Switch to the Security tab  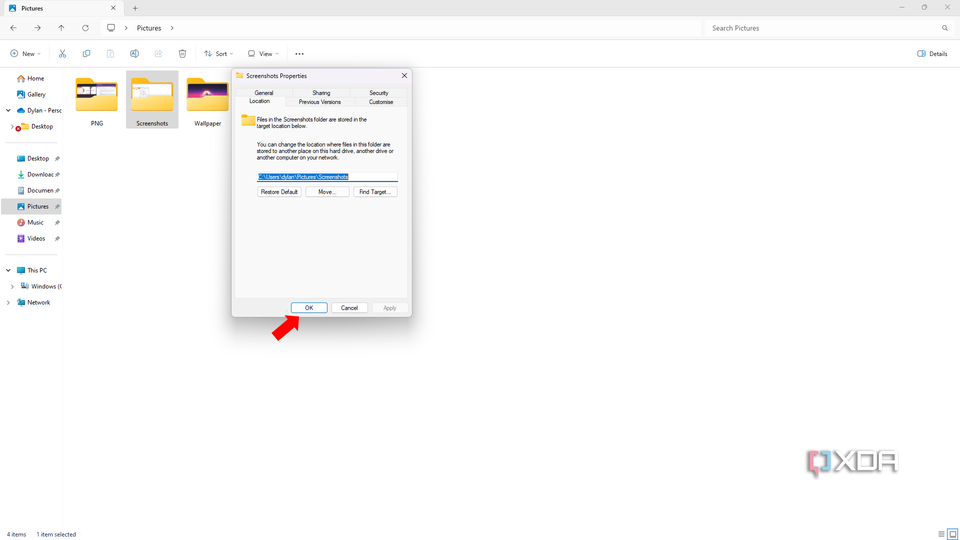tap(378, 93)
